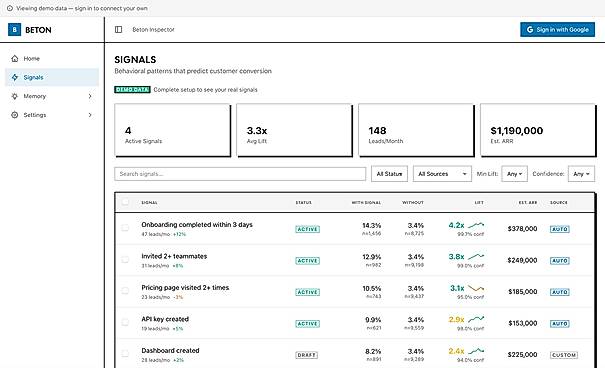Sort by the Lift column header
This screenshot has height=368, width=605.
[x=479, y=203]
